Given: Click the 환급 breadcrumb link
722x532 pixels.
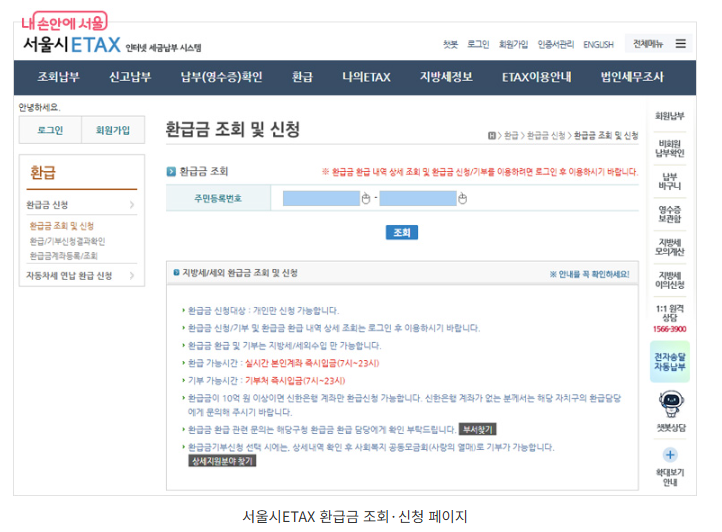Looking at the screenshot, I should [x=511, y=135].
